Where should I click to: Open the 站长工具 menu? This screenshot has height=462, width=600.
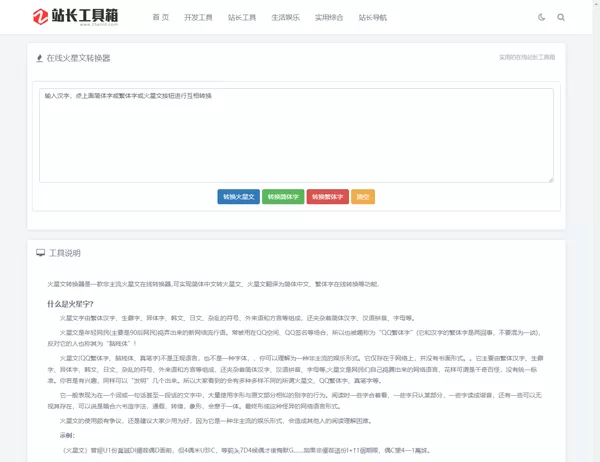[x=242, y=17]
